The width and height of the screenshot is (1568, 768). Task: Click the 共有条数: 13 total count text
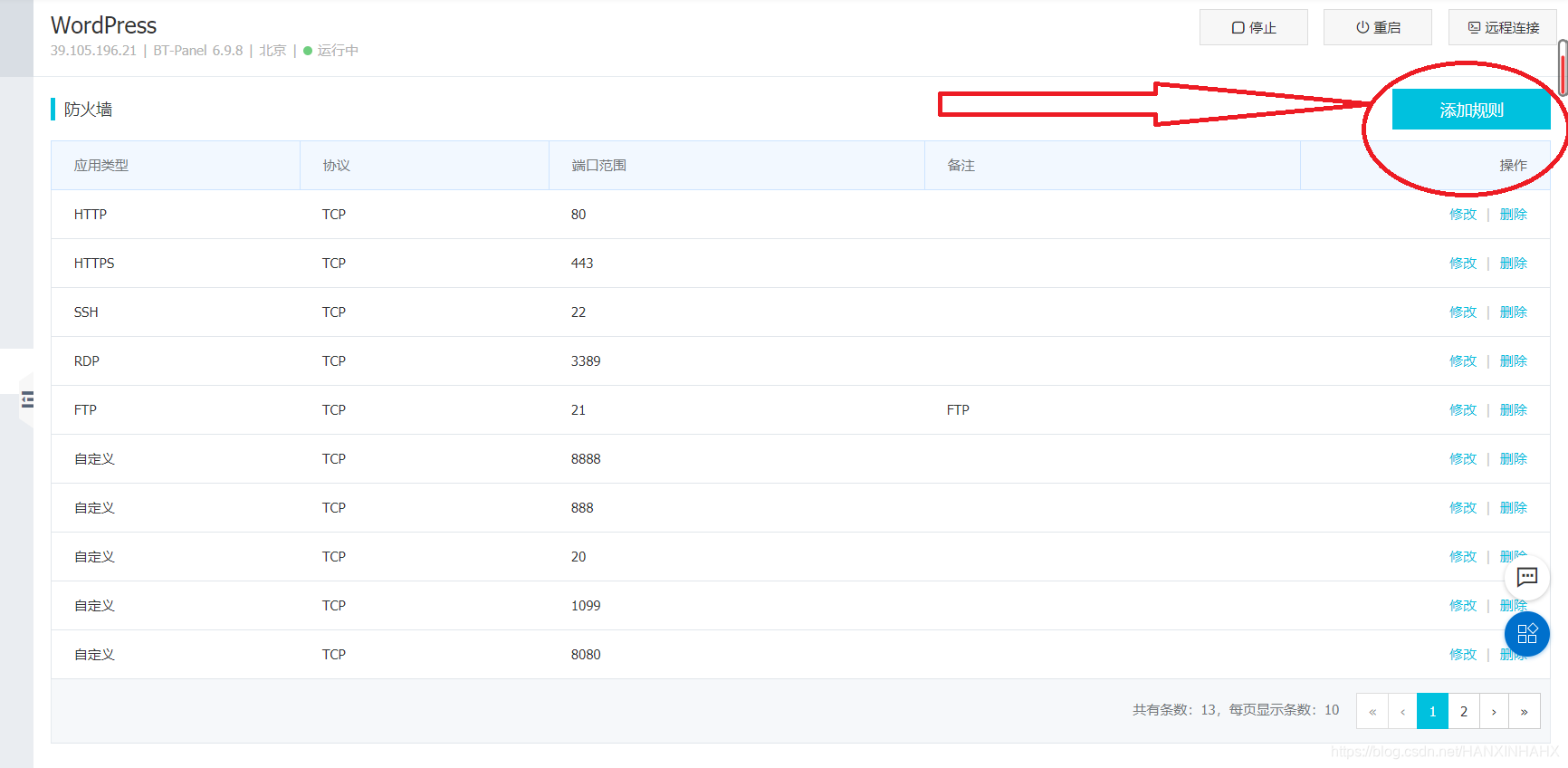click(x=1175, y=710)
